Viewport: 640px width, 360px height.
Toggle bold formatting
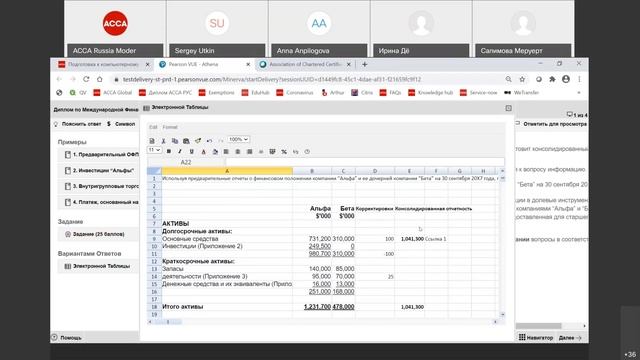tap(169, 151)
